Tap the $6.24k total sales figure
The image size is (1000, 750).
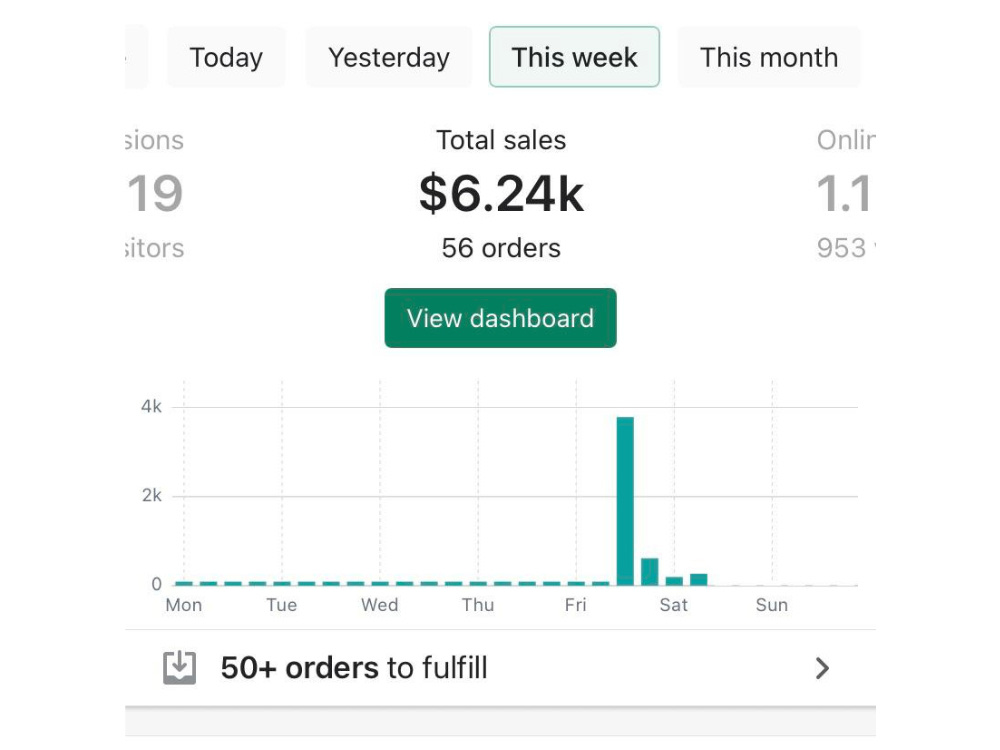tap(501, 193)
